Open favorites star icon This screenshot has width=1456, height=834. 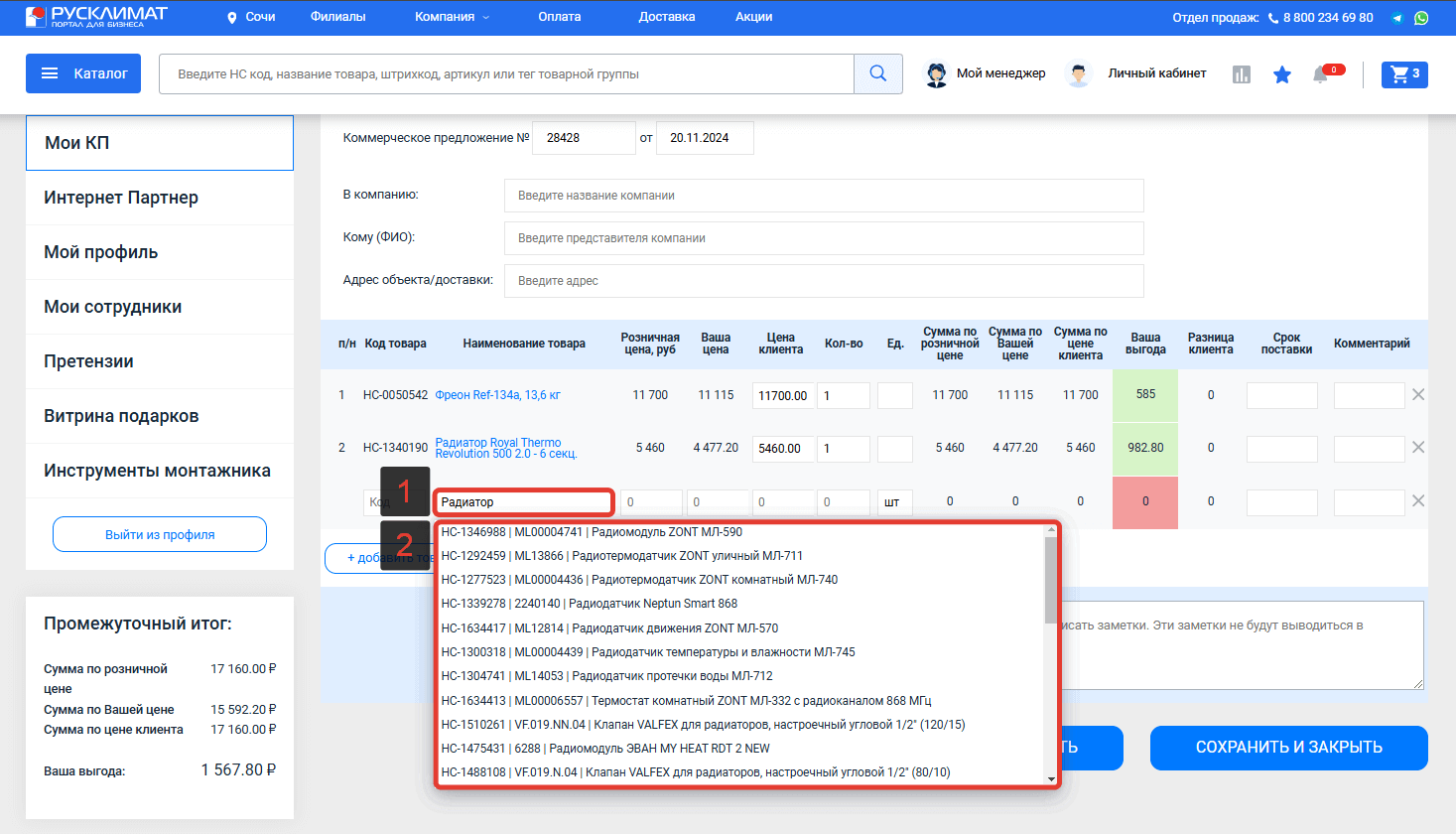[1282, 74]
